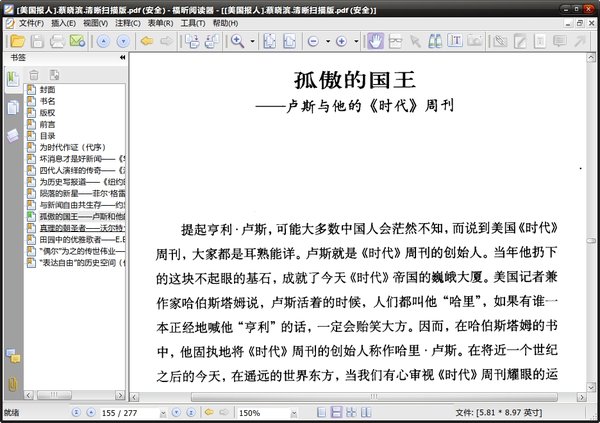
Task: Select the 陨落的新星 bookmark
Action: point(82,193)
